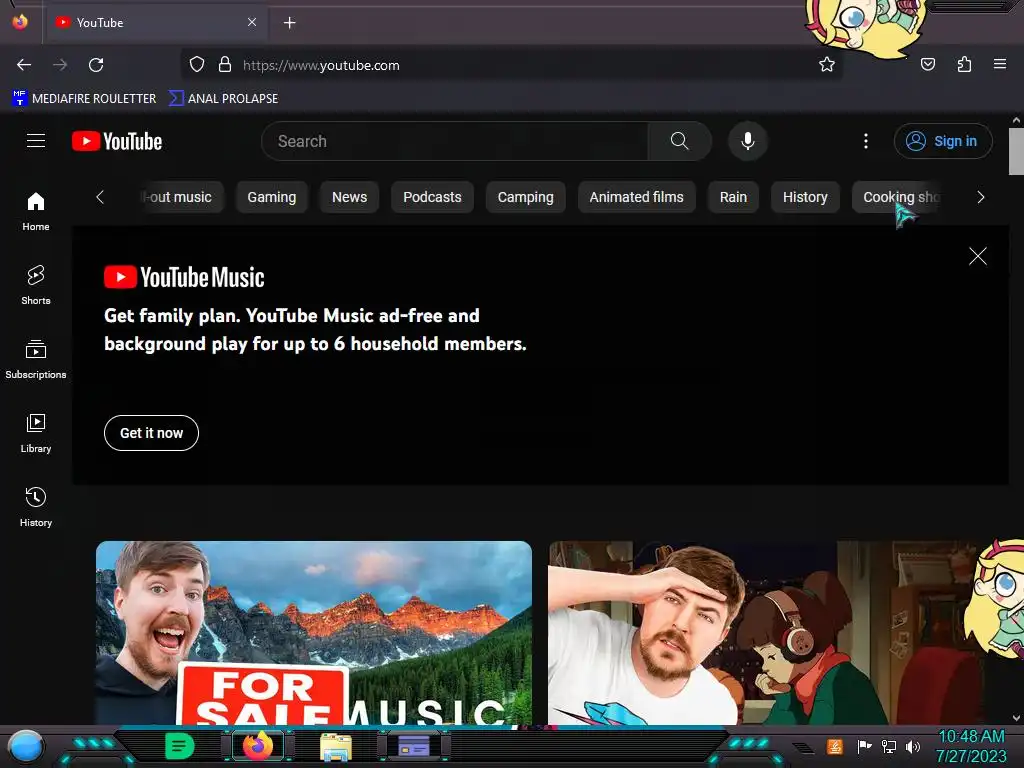1024x768 pixels.
Task: Dismiss the YouTube Music banner
Action: [978, 256]
